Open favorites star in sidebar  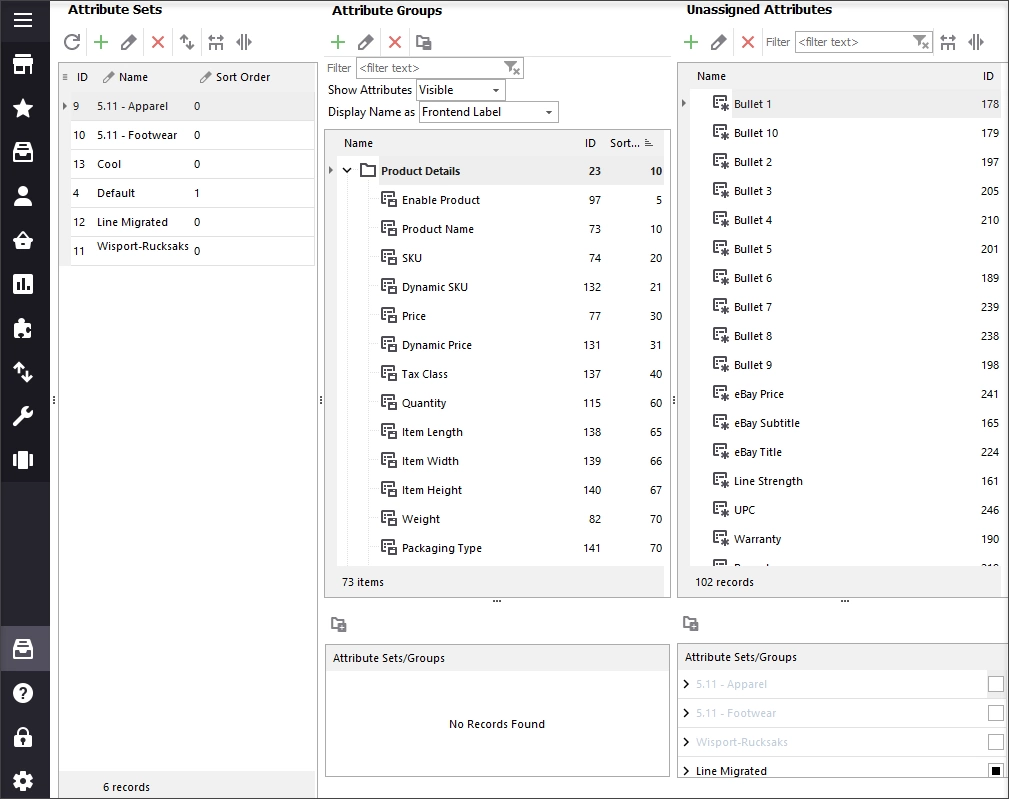tap(23, 108)
